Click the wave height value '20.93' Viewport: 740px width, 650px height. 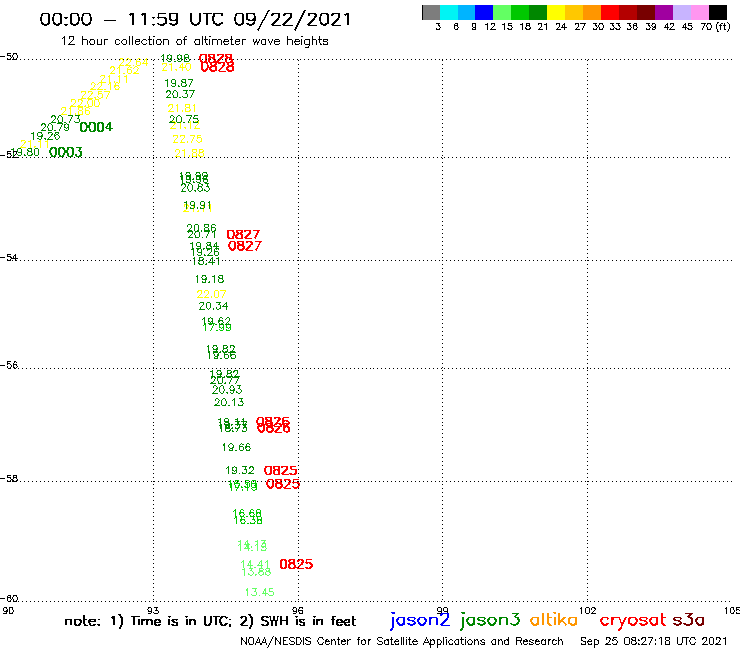click(227, 389)
